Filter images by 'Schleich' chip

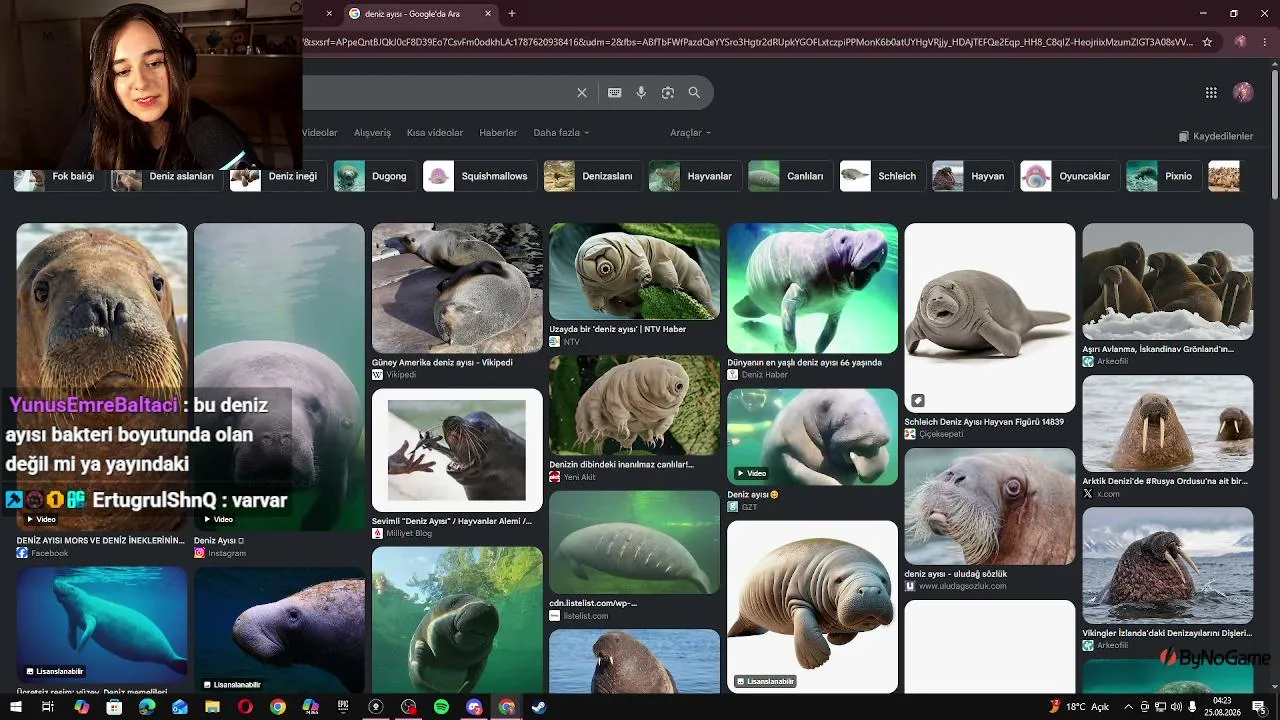883,176
